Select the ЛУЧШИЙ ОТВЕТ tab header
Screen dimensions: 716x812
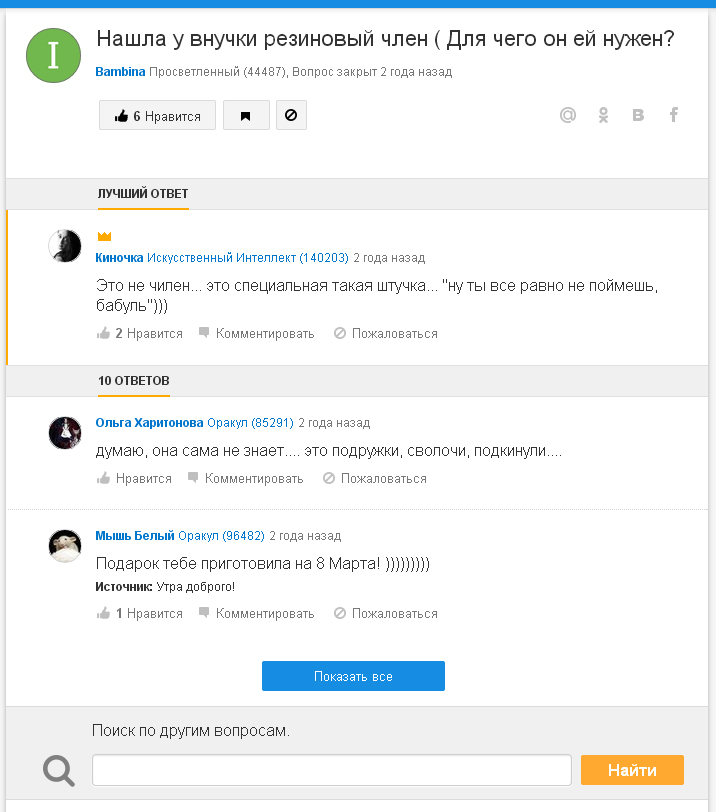click(143, 193)
